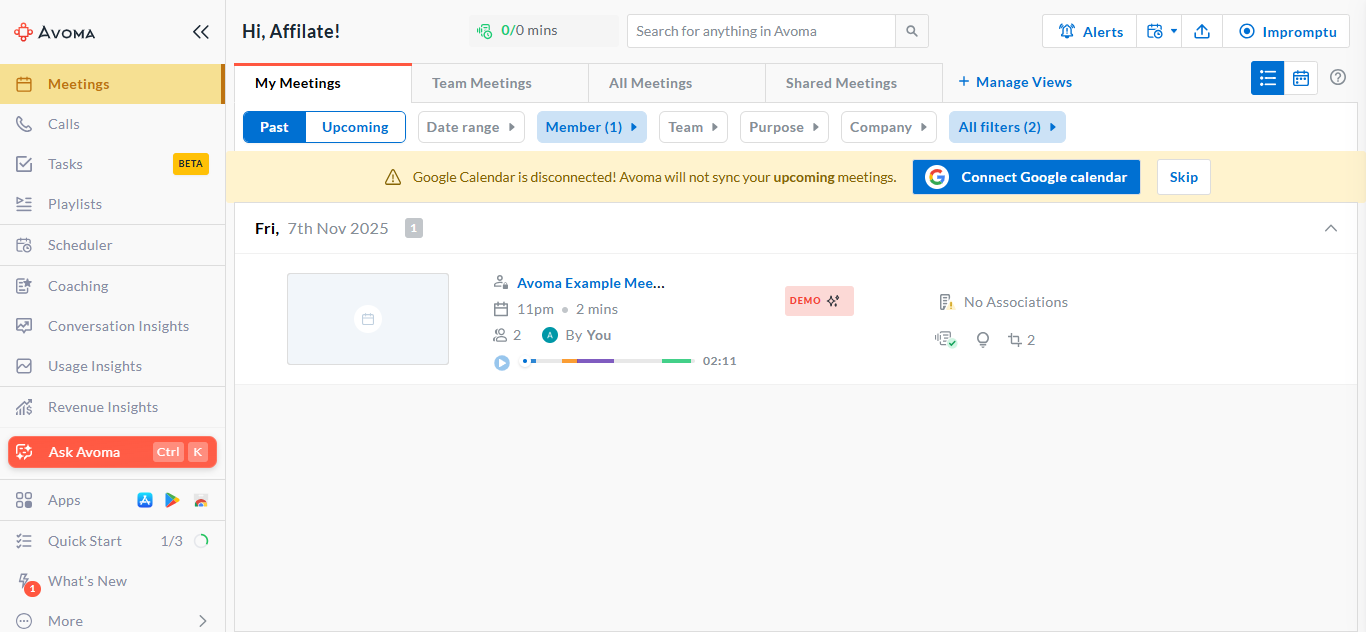
Task: Switch to All Meetings tab
Action: [x=677, y=83]
